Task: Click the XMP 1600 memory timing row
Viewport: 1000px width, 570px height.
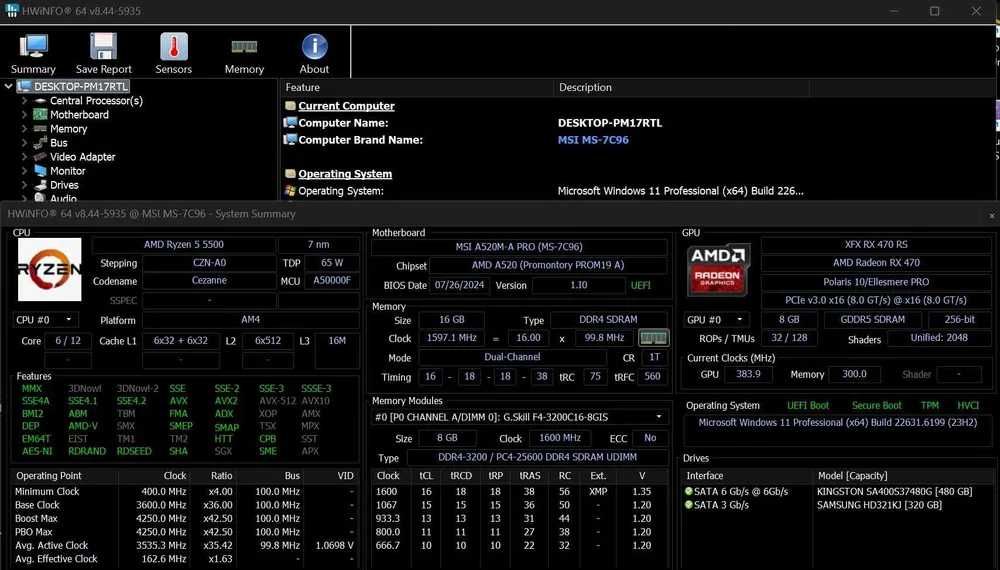Action: click(519, 492)
